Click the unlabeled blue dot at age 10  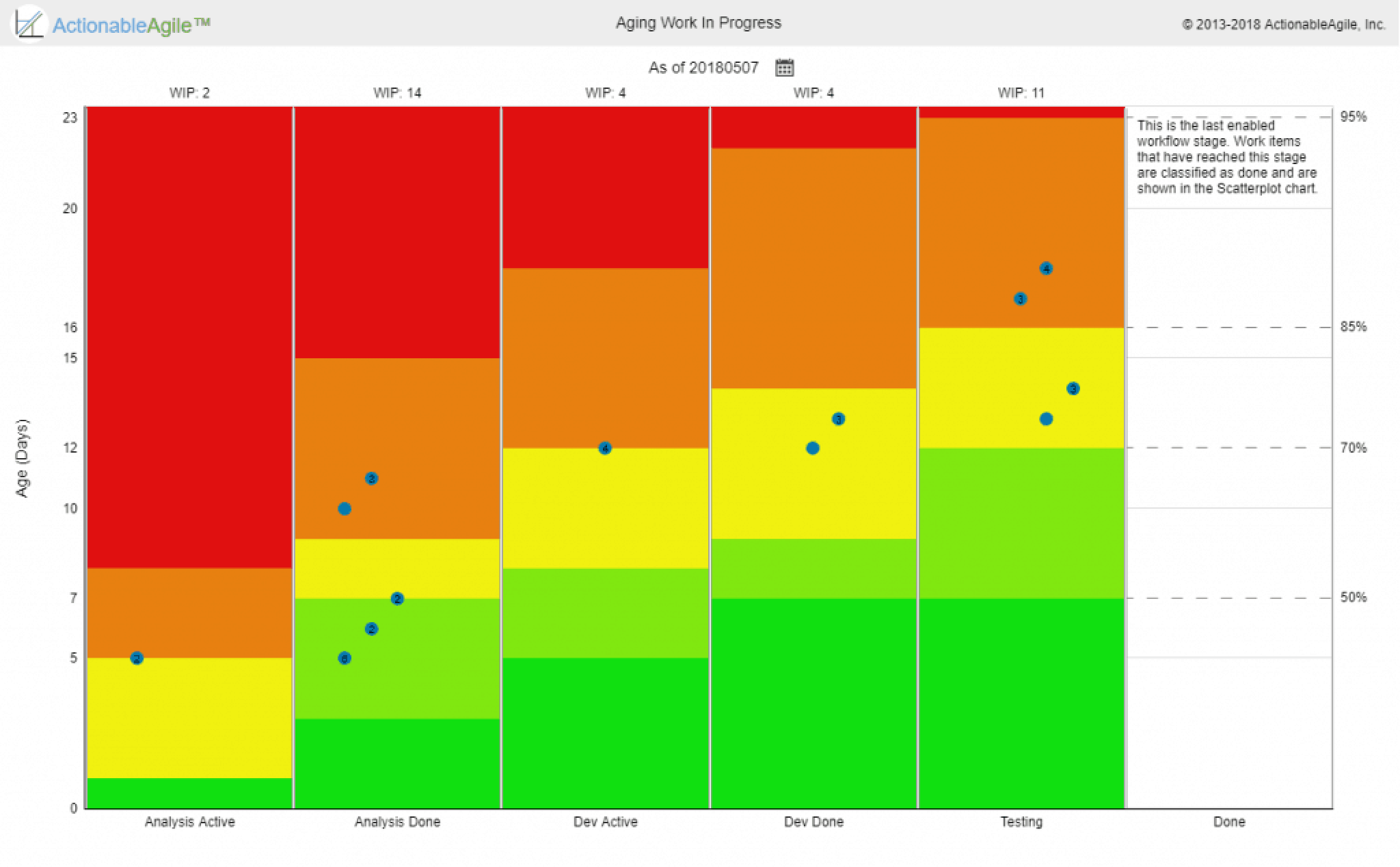[344, 508]
